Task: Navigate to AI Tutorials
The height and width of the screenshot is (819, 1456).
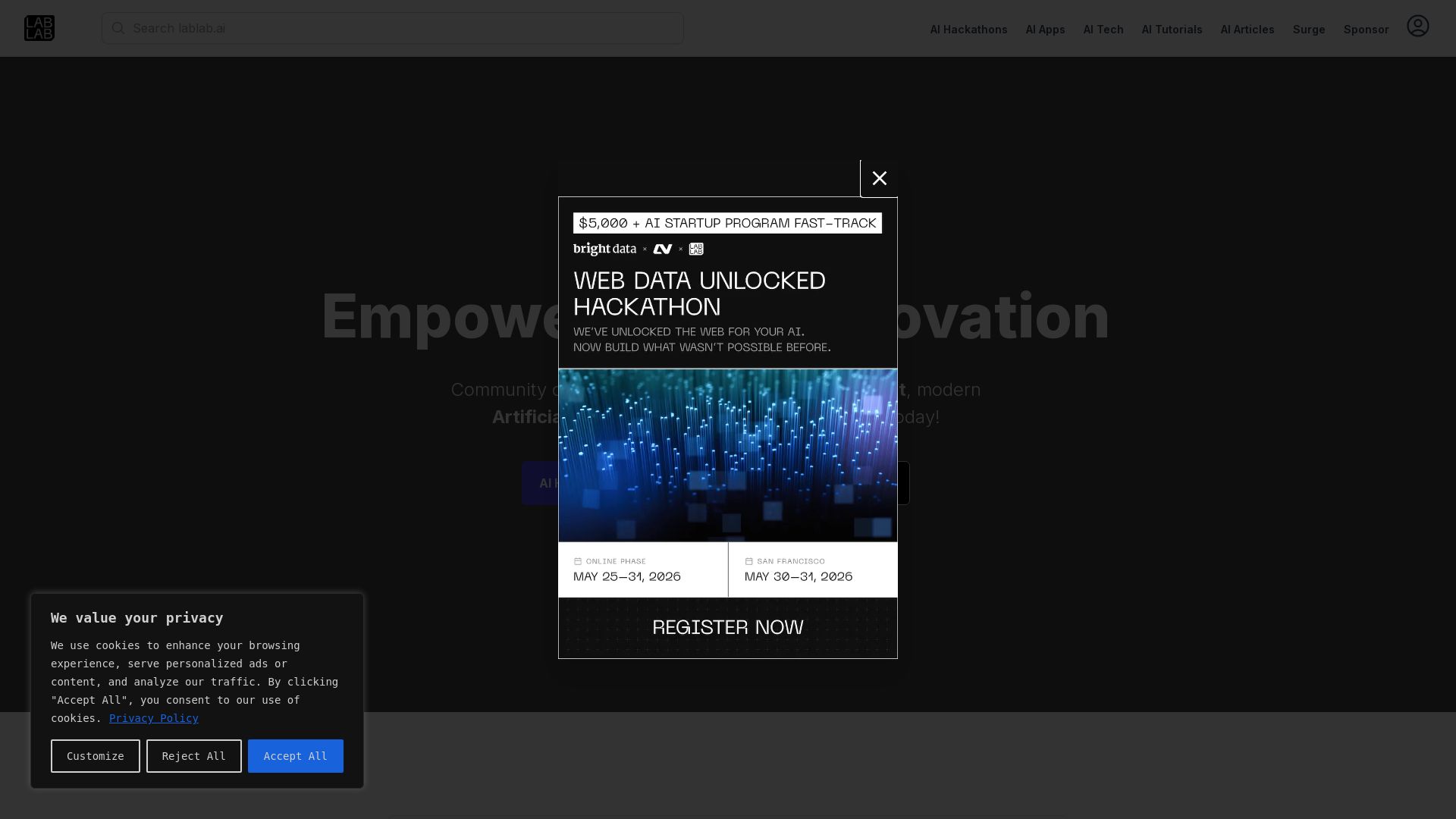Action: (x=1172, y=30)
